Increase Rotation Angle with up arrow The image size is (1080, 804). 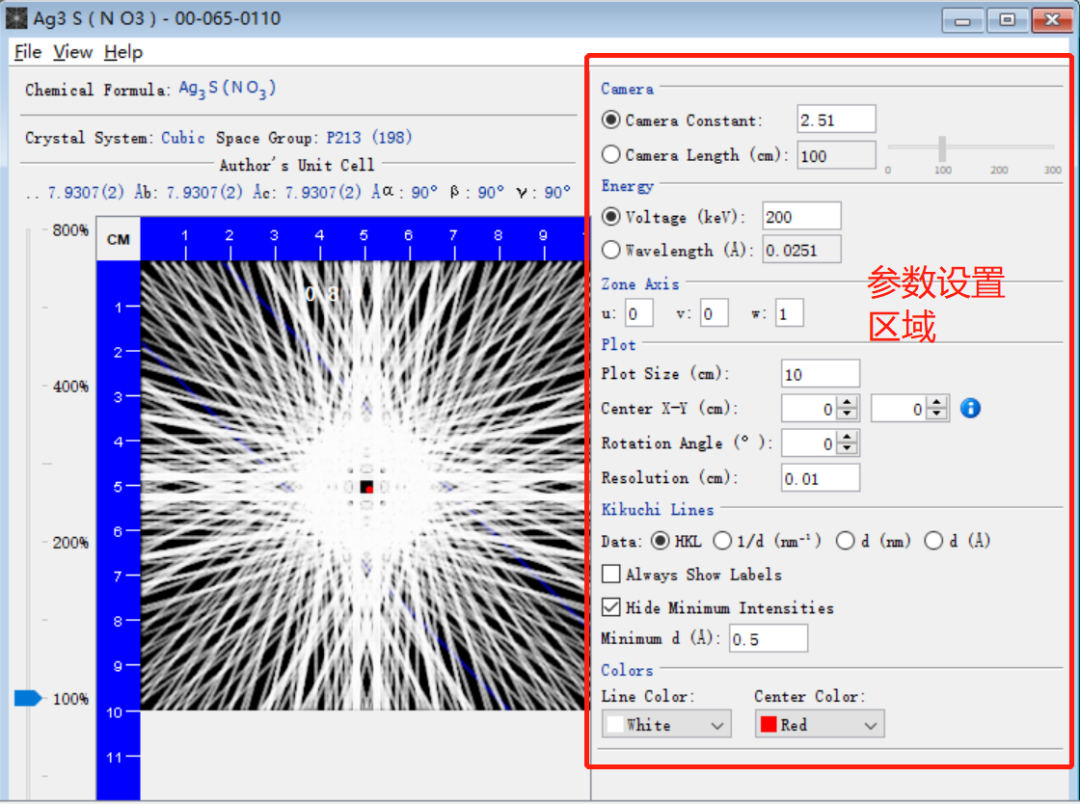(x=847, y=437)
